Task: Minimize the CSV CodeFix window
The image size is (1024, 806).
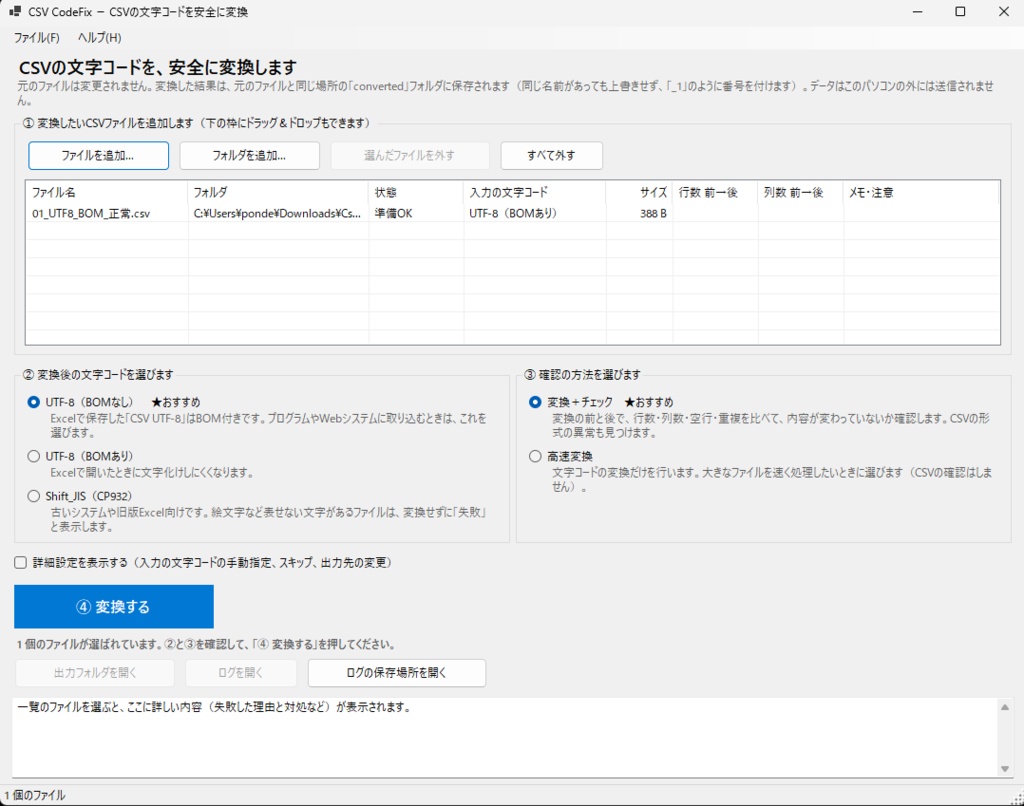Action: pyautogui.click(x=918, y=12)
